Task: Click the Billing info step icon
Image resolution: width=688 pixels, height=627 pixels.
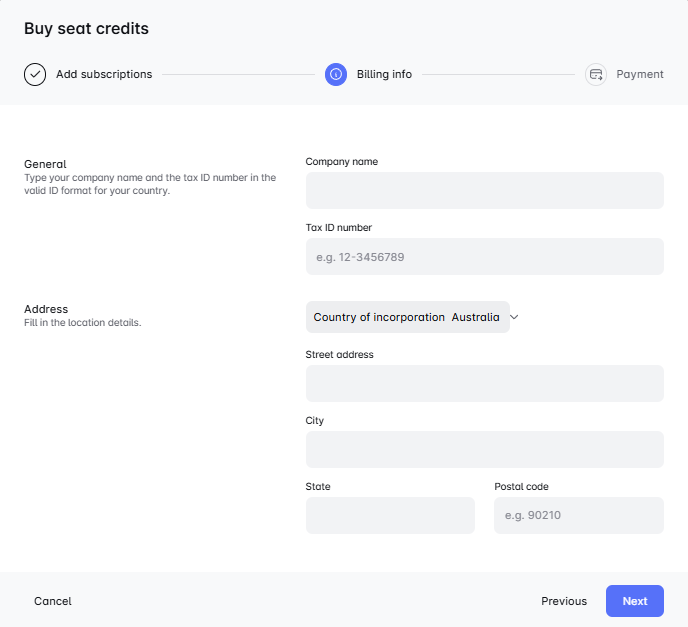Action: tap(336, 74)
